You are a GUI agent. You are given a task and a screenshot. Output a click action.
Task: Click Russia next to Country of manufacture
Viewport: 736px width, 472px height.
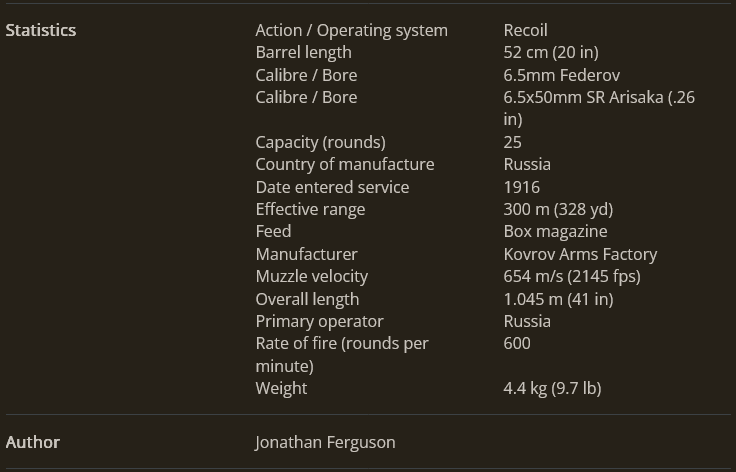click(527, 165)
